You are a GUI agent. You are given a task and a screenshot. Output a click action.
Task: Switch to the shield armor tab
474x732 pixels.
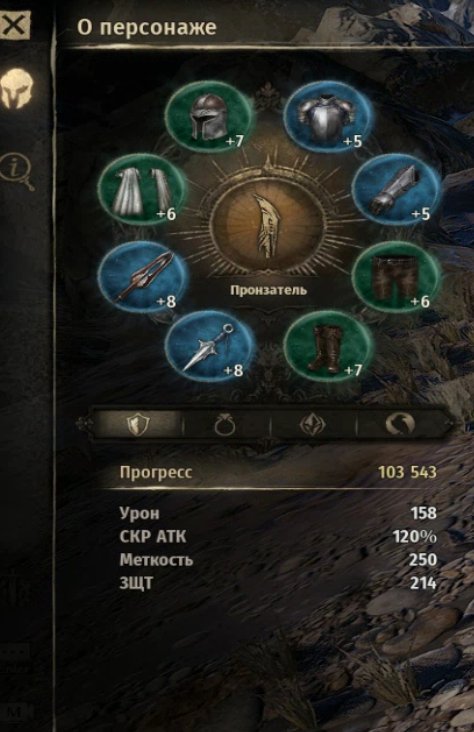(x=138, y=425)
